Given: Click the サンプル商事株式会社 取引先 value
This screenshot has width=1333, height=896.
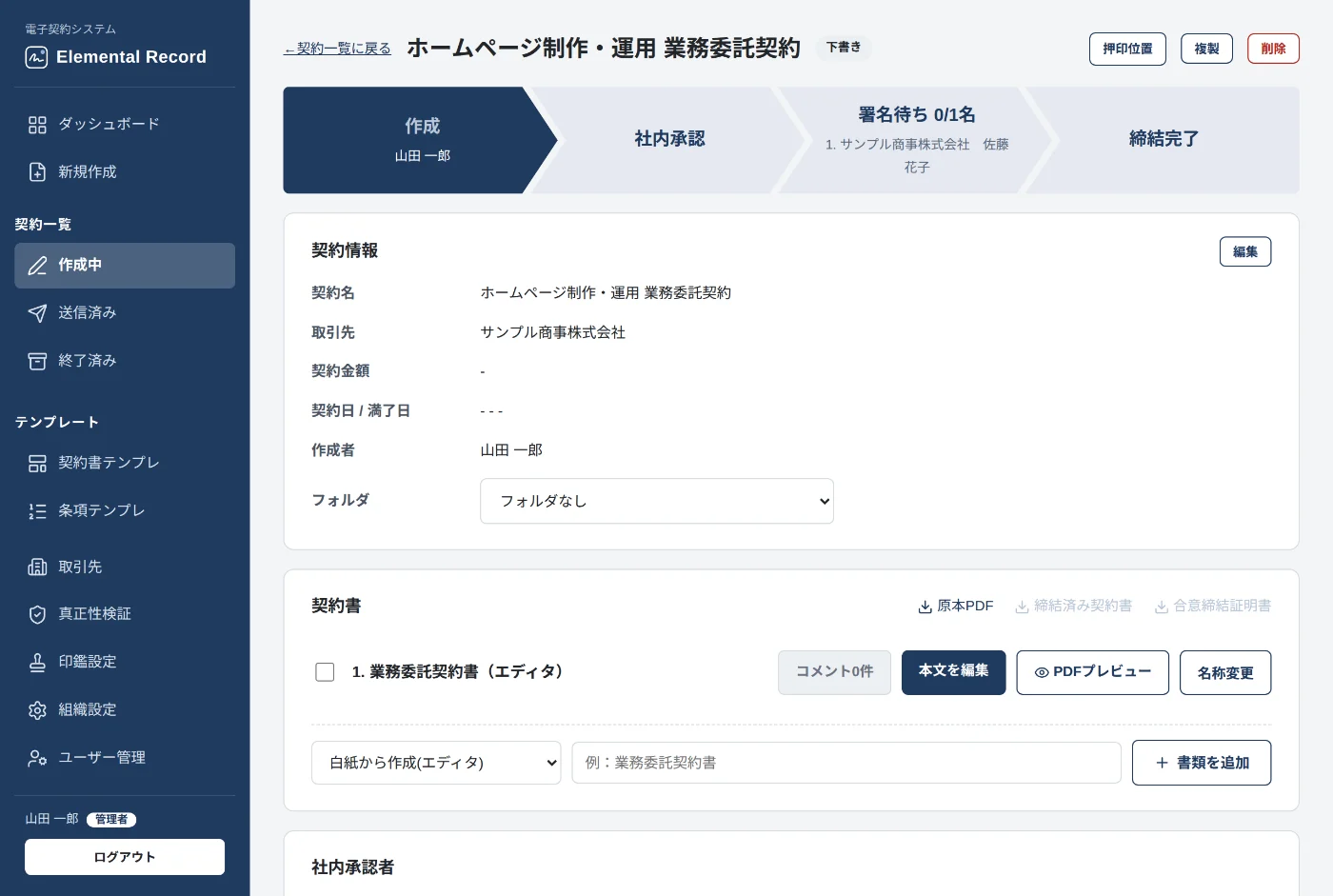Looking at the screenshot, I should click(553, 333).
